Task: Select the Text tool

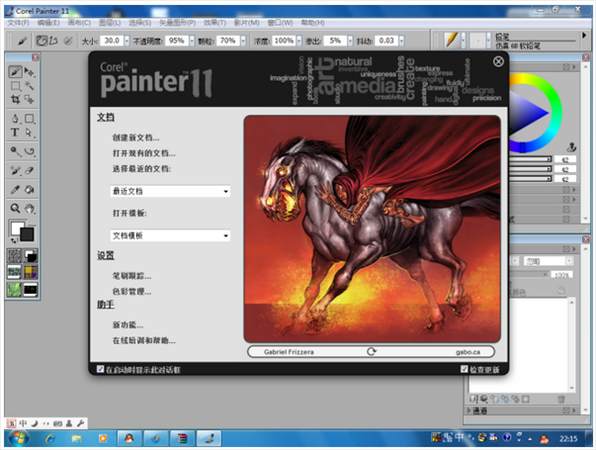Action: [x=15, y=133]
